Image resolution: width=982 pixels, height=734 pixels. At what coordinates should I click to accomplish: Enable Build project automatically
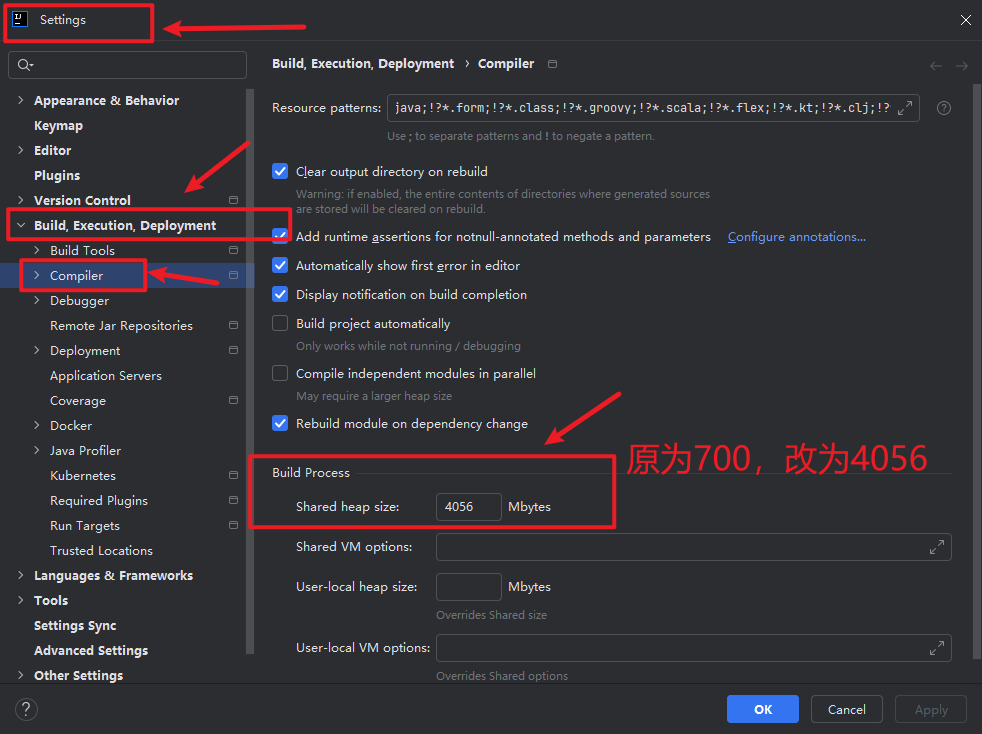click(280, 323)
